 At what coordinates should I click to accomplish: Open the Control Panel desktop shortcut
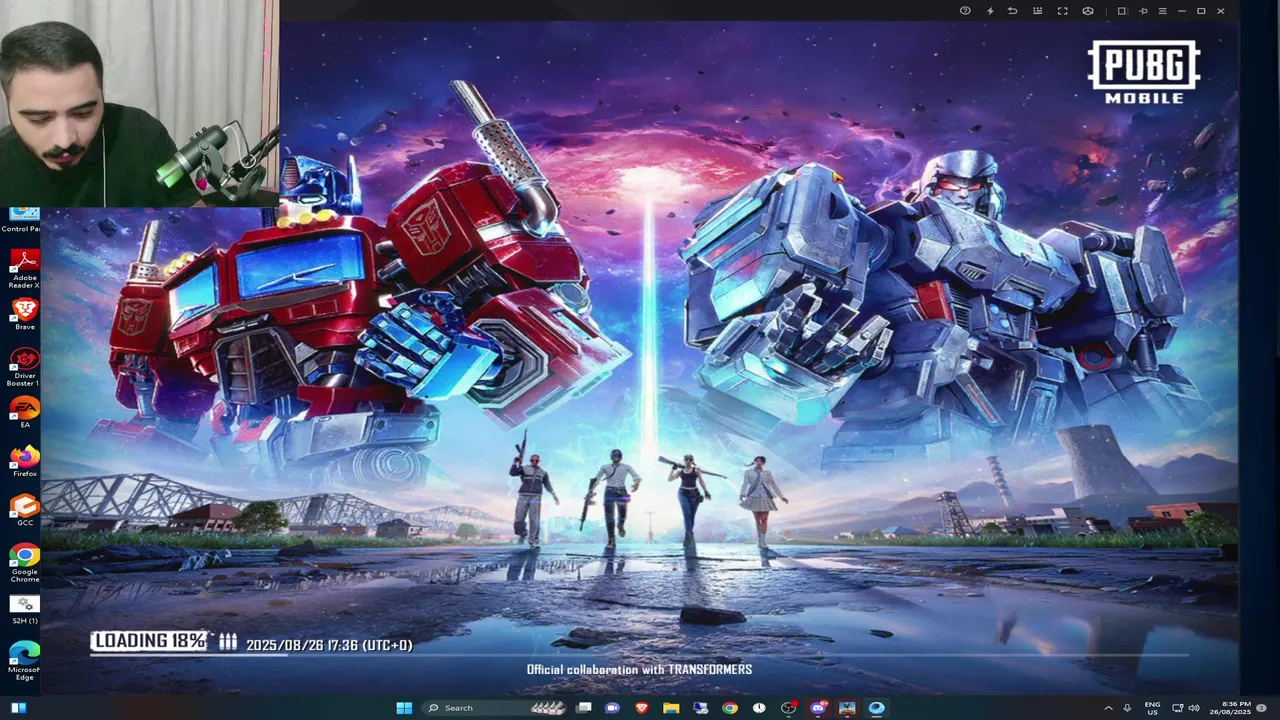click(x=21, y=220)
